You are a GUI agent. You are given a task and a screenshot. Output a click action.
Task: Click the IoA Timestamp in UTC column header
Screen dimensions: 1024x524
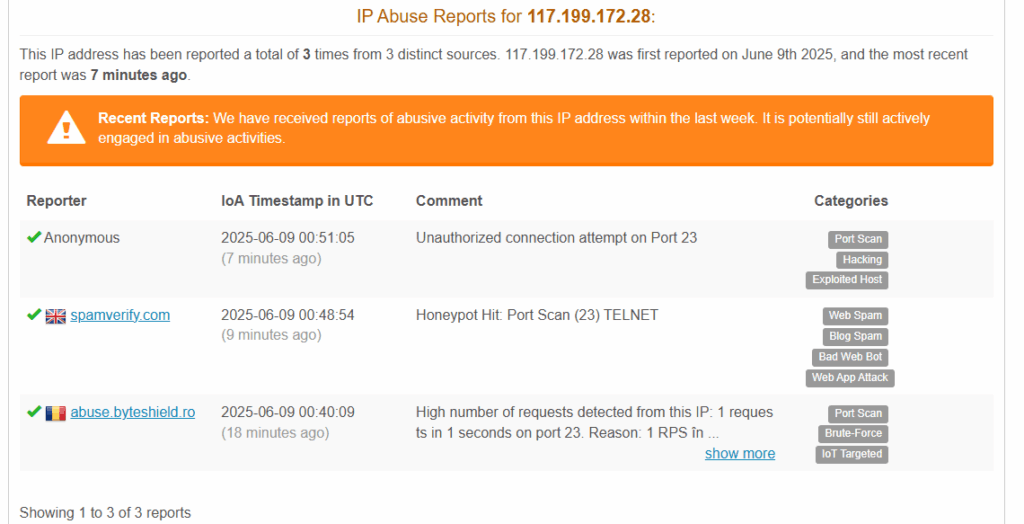pyautogui.click(x=297, y=201)
